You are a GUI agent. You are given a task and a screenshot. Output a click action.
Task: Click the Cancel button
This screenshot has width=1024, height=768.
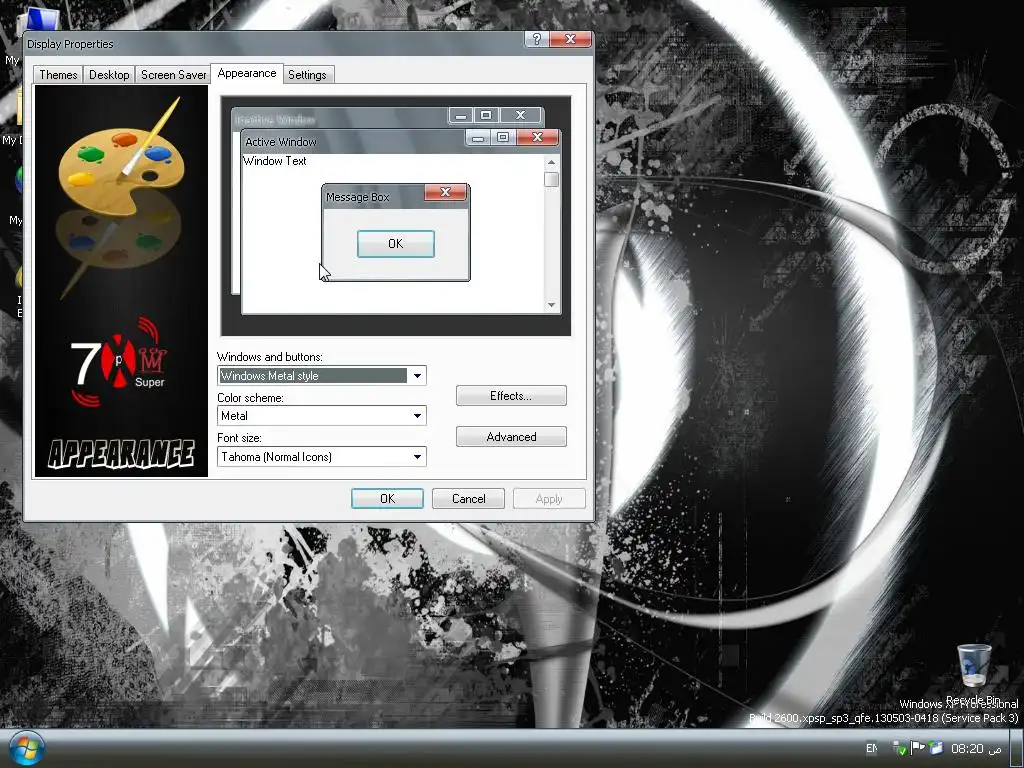coord(468,498)
